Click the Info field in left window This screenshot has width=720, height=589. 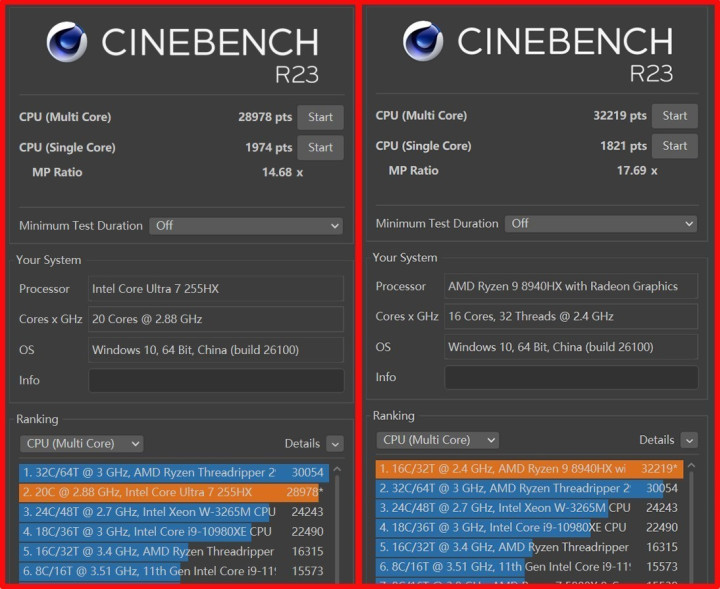click(216, 381)
